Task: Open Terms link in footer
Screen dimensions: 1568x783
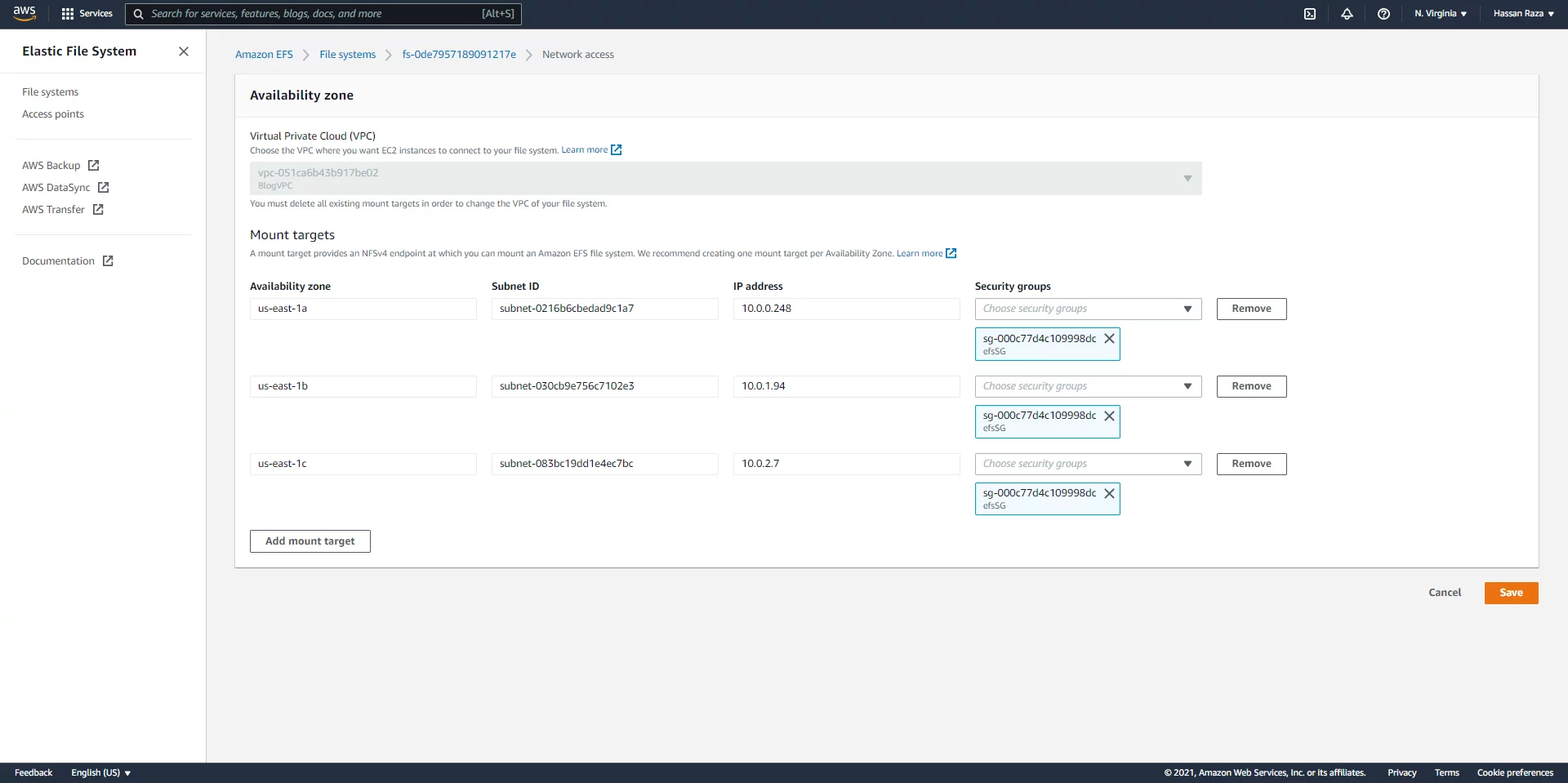Action: tap(1446, 773)
